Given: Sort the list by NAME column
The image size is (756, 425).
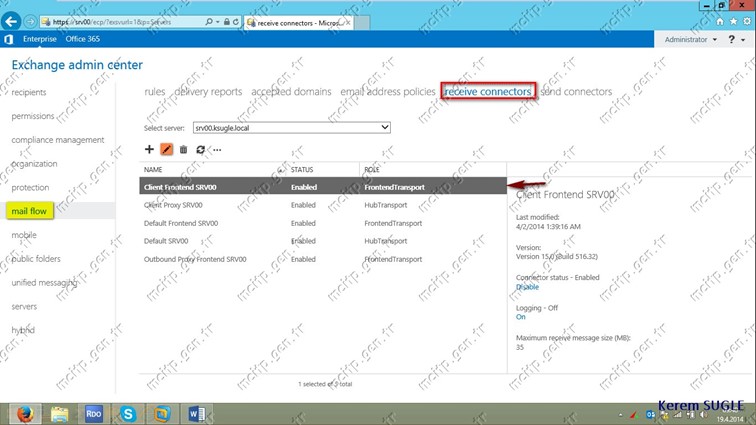Looking at the screenshot, I should 153,170.
